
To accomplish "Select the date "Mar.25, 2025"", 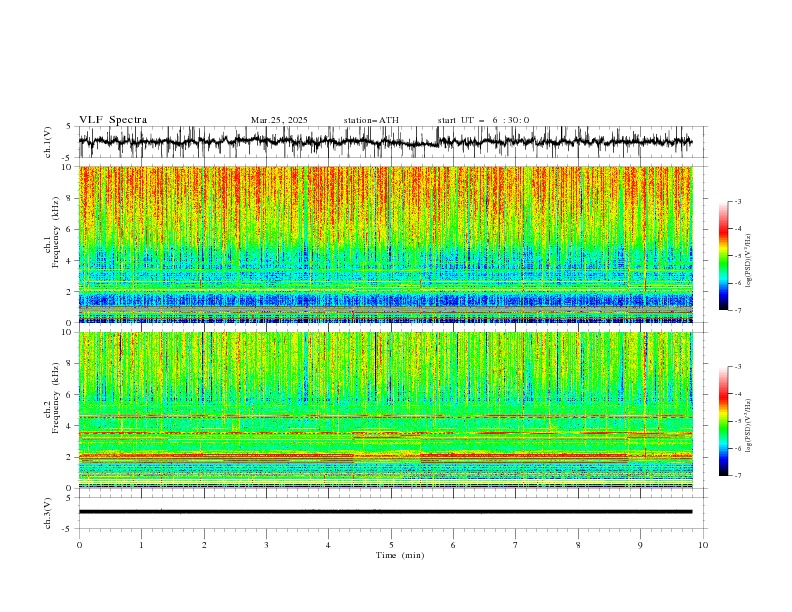I will [x=279, y=120].
